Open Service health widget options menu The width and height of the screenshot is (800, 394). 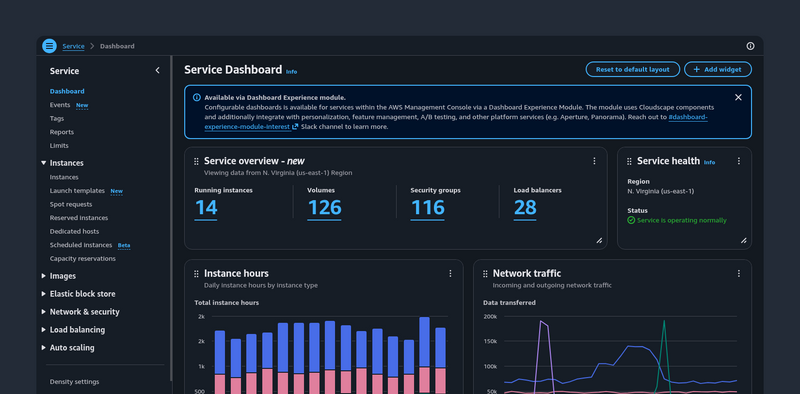click(x=738, y=161)
